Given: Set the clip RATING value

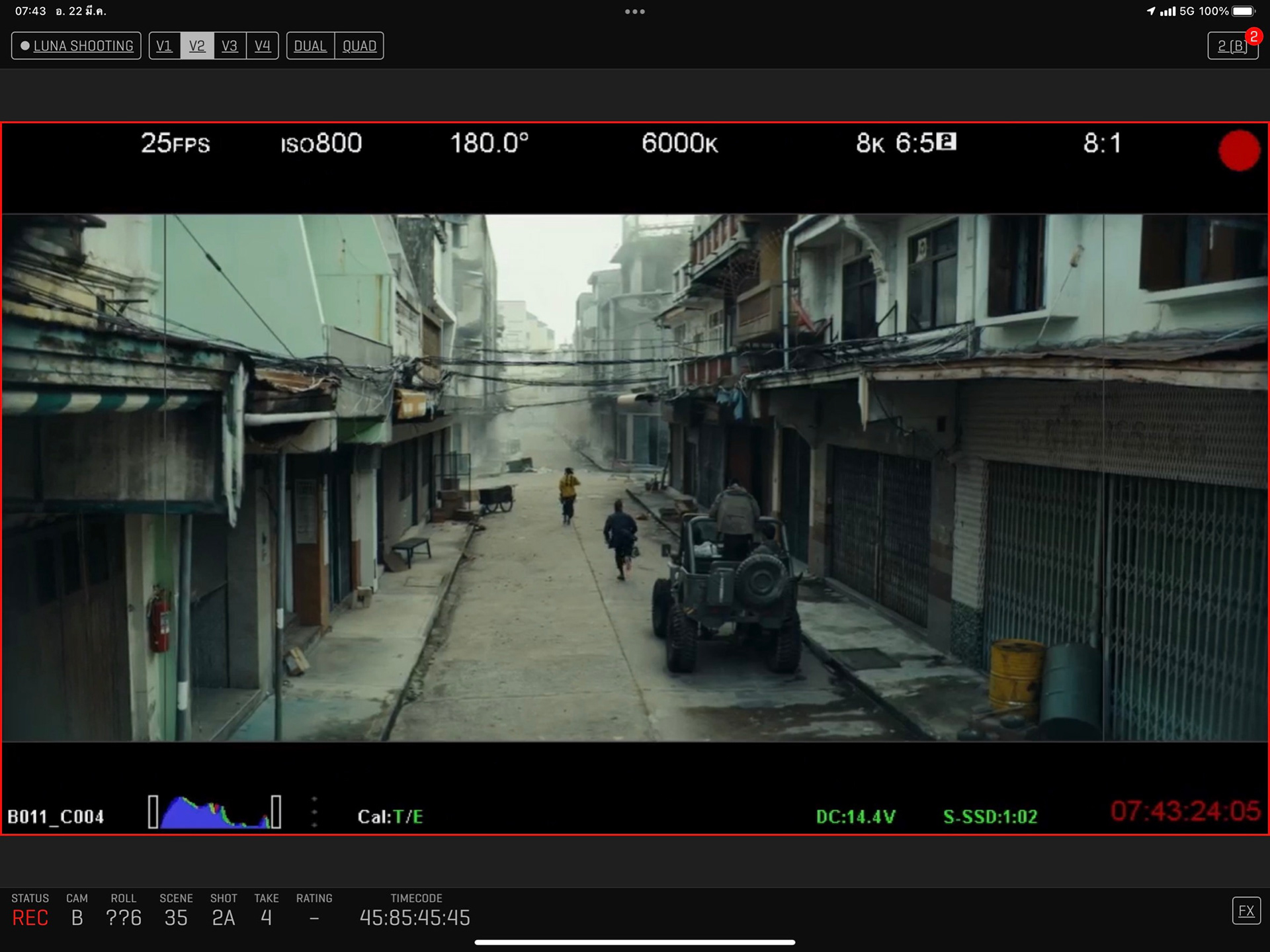Looking at the screenshot, I should pyautogui.click(x=314, y=918).
